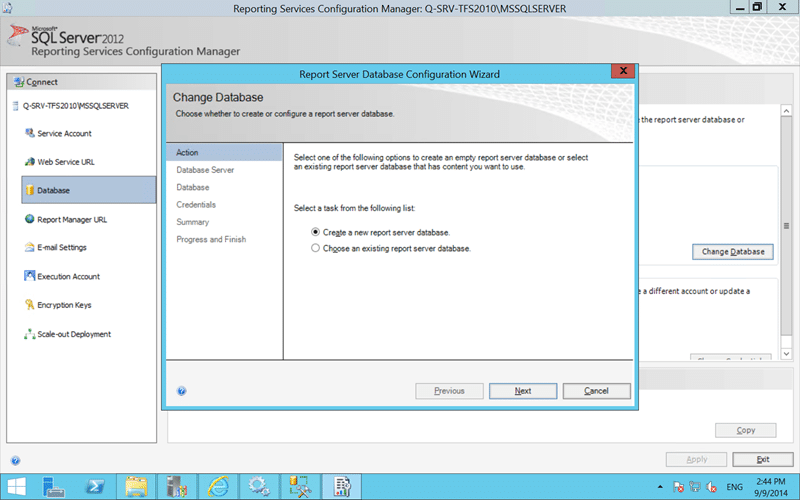Click the Database cylinder icon in sidebar
Viewport: 800px width, 500px height.
(30, 190)
